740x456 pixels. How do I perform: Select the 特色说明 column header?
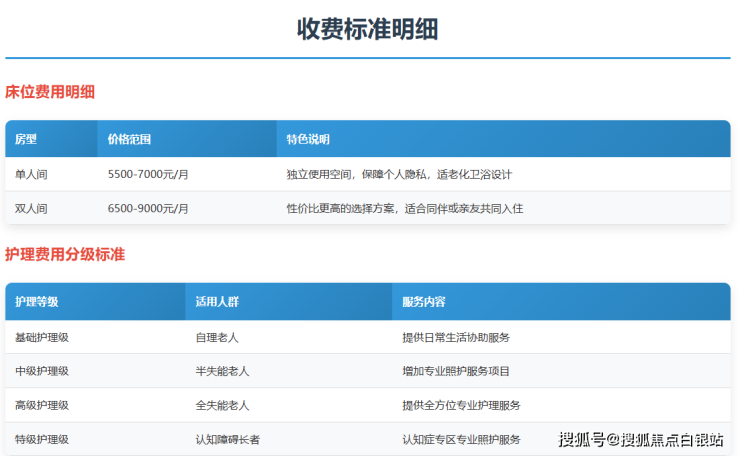[x=307, y=139]
